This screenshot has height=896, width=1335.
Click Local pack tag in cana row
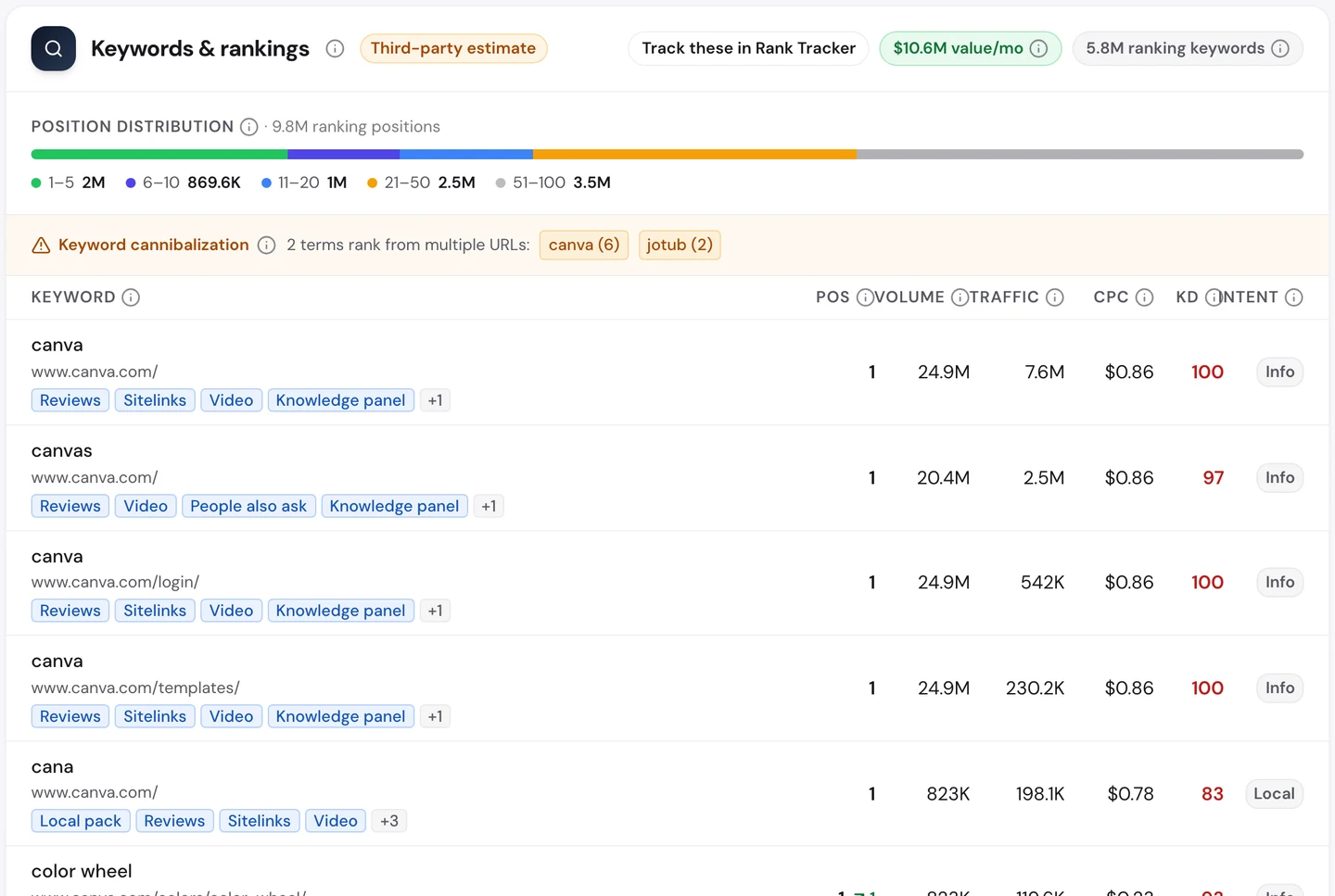click(81, 822)
